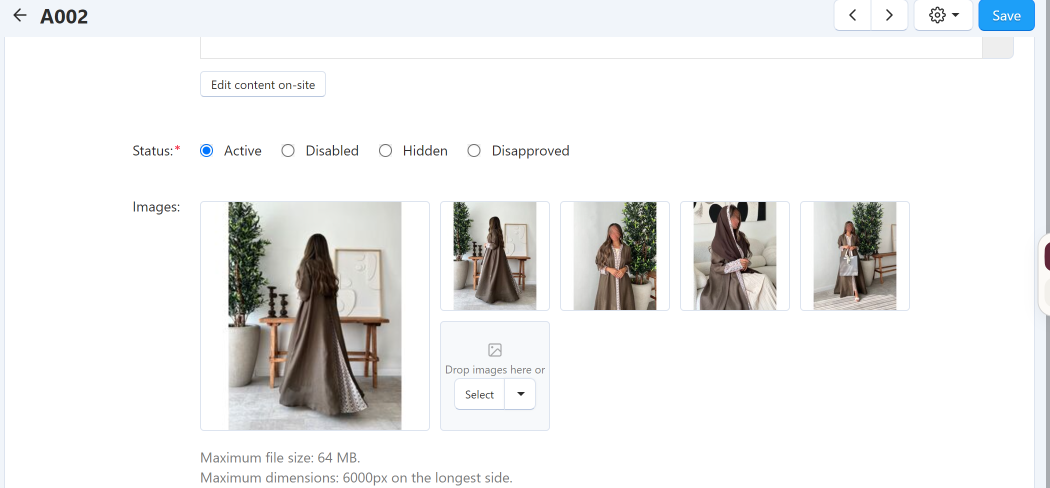1050x488 pixels.
Task: Click thumbnail of woman standing facing front
Action: (x=615, y=256)
